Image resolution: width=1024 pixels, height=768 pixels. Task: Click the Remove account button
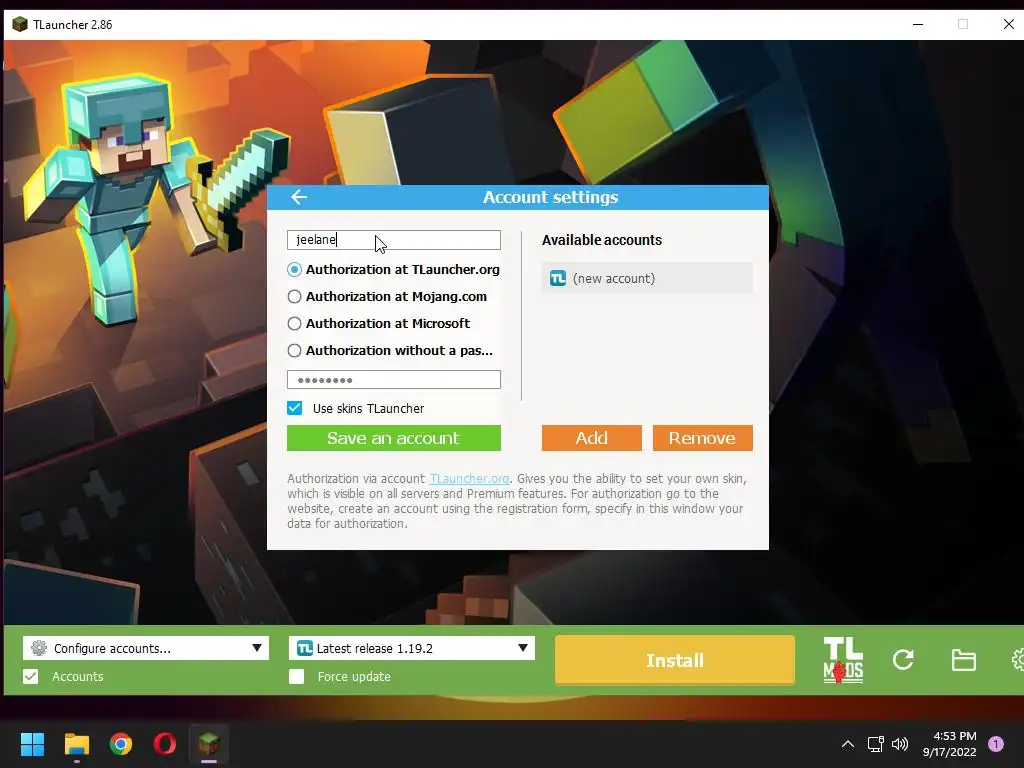point(703,438)
